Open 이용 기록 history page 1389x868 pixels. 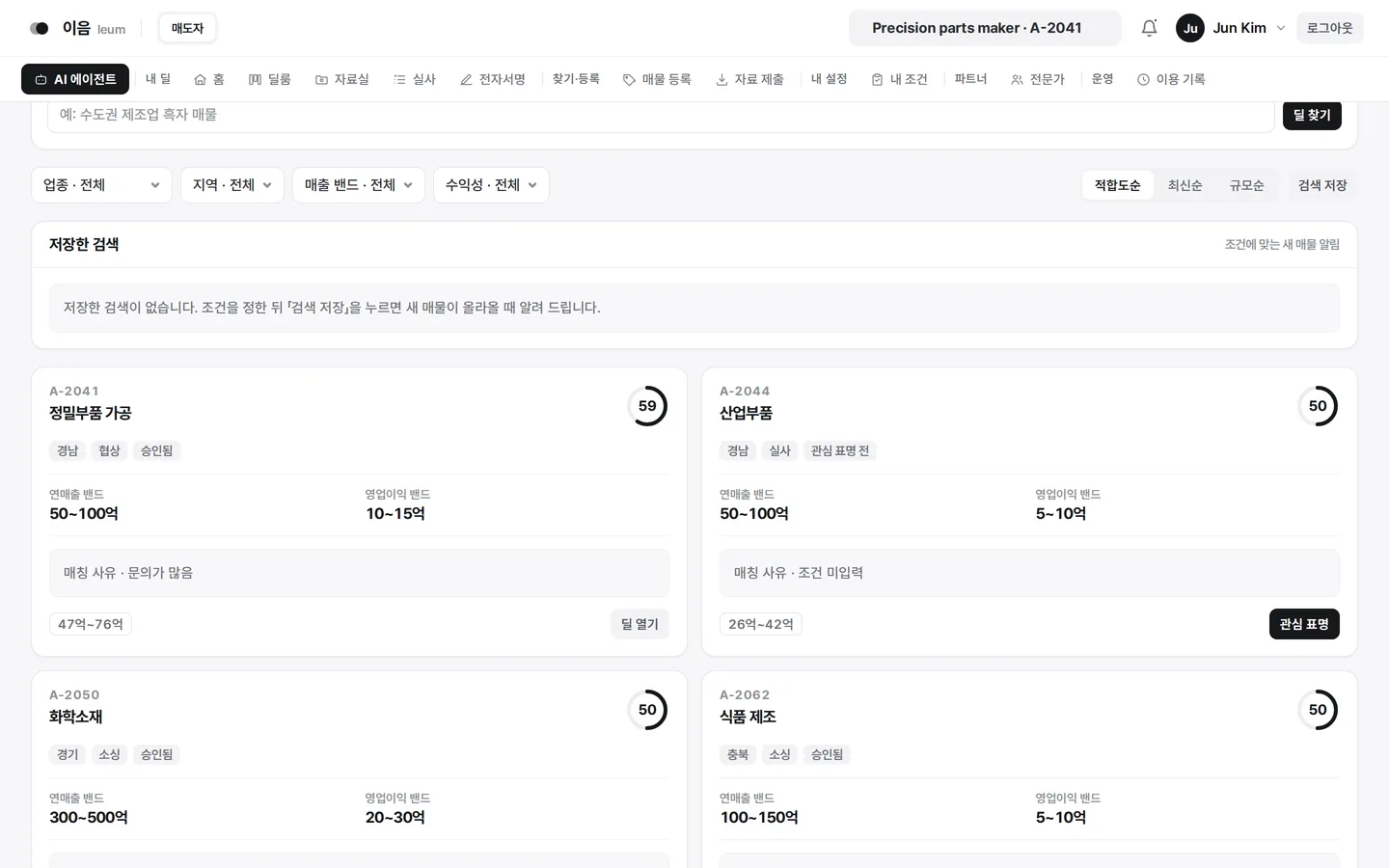pos(1171,79)
